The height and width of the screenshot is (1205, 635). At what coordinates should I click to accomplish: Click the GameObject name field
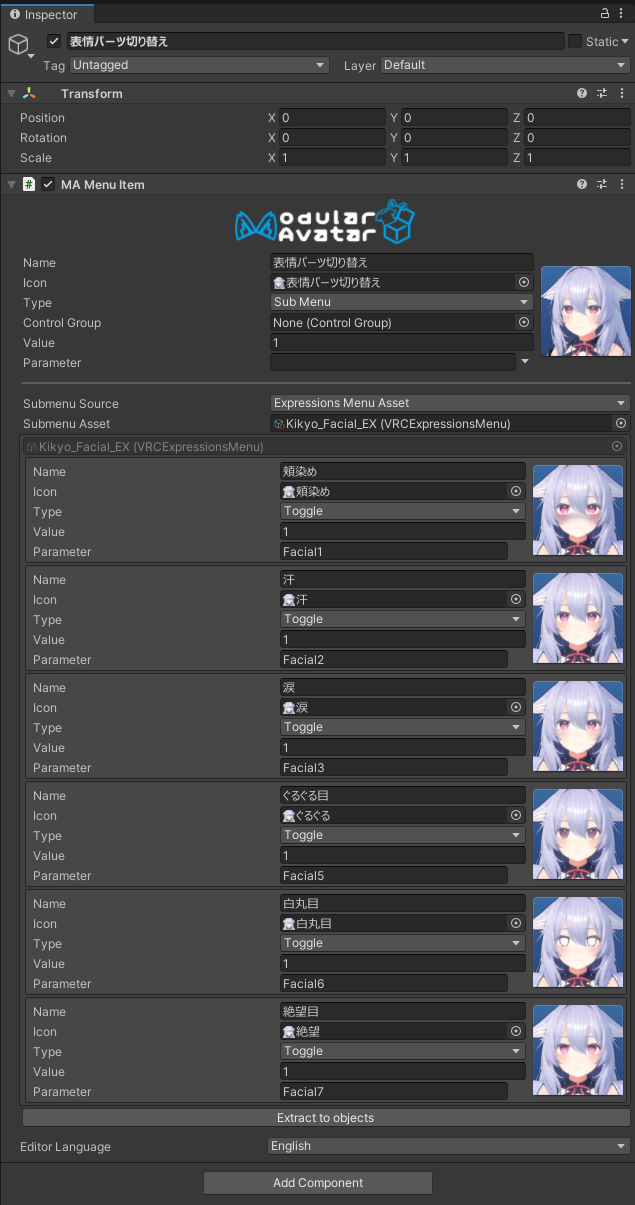pos(315,41)
